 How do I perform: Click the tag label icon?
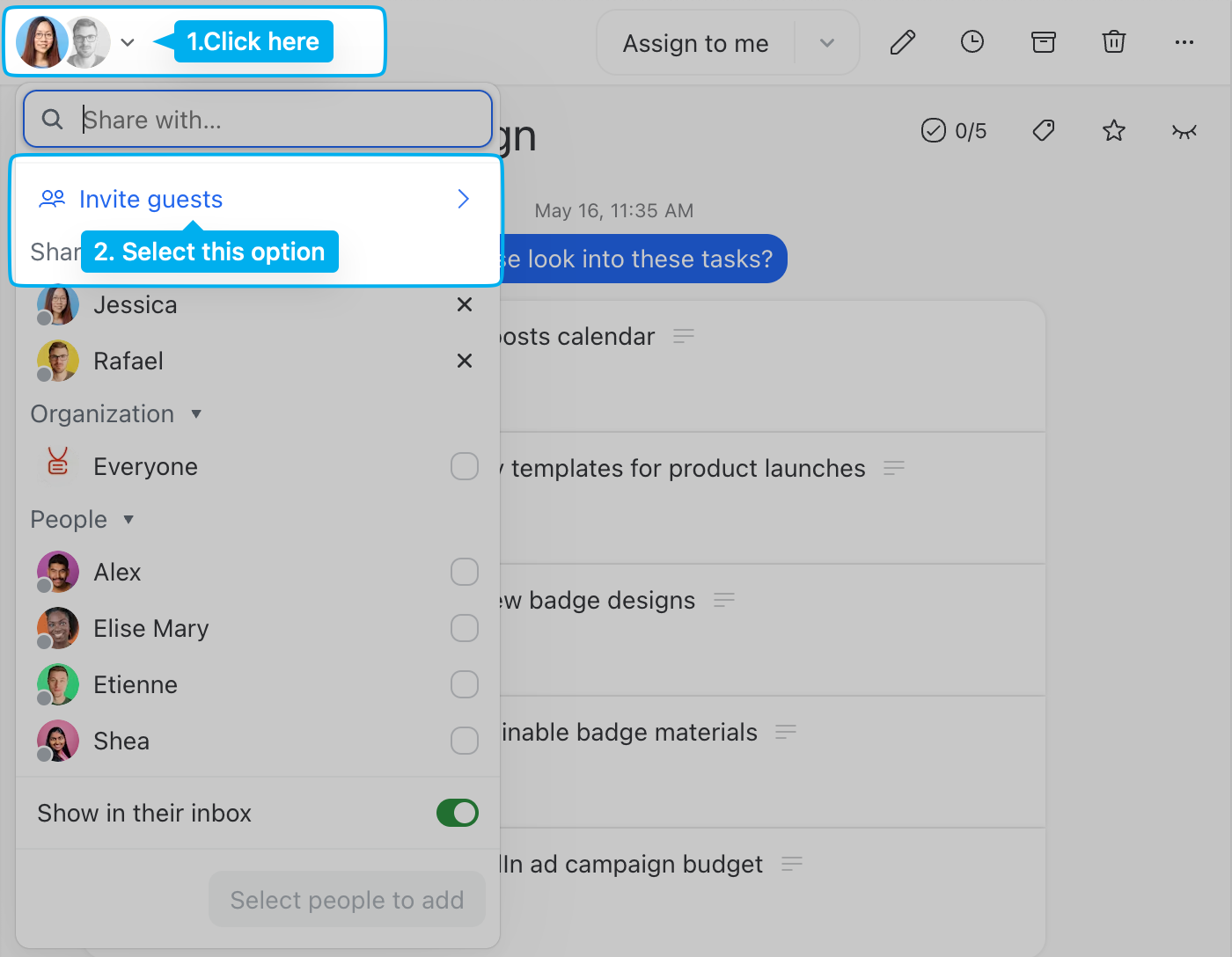1043,130
